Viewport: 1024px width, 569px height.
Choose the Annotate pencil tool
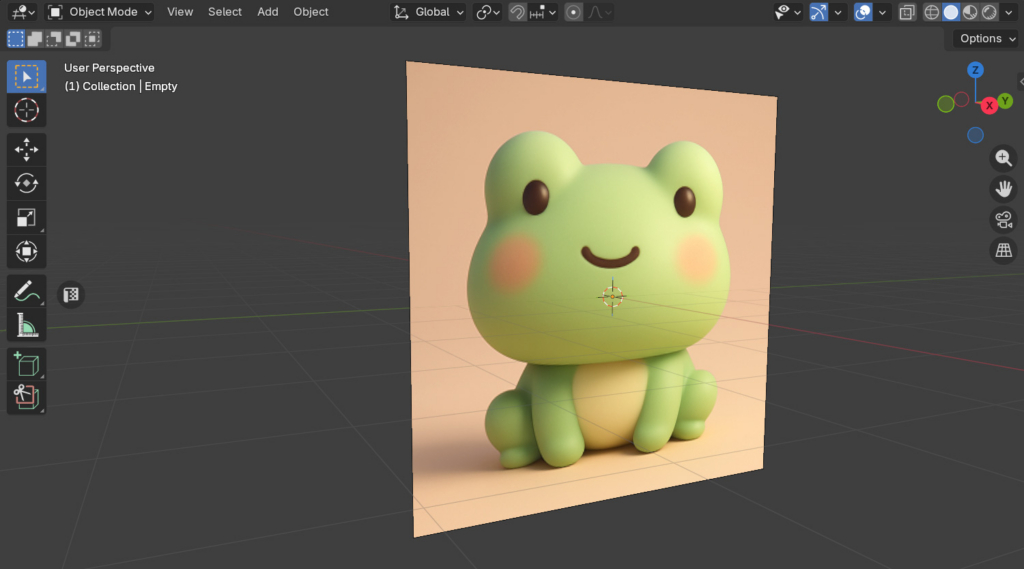(x=26, y=291)
